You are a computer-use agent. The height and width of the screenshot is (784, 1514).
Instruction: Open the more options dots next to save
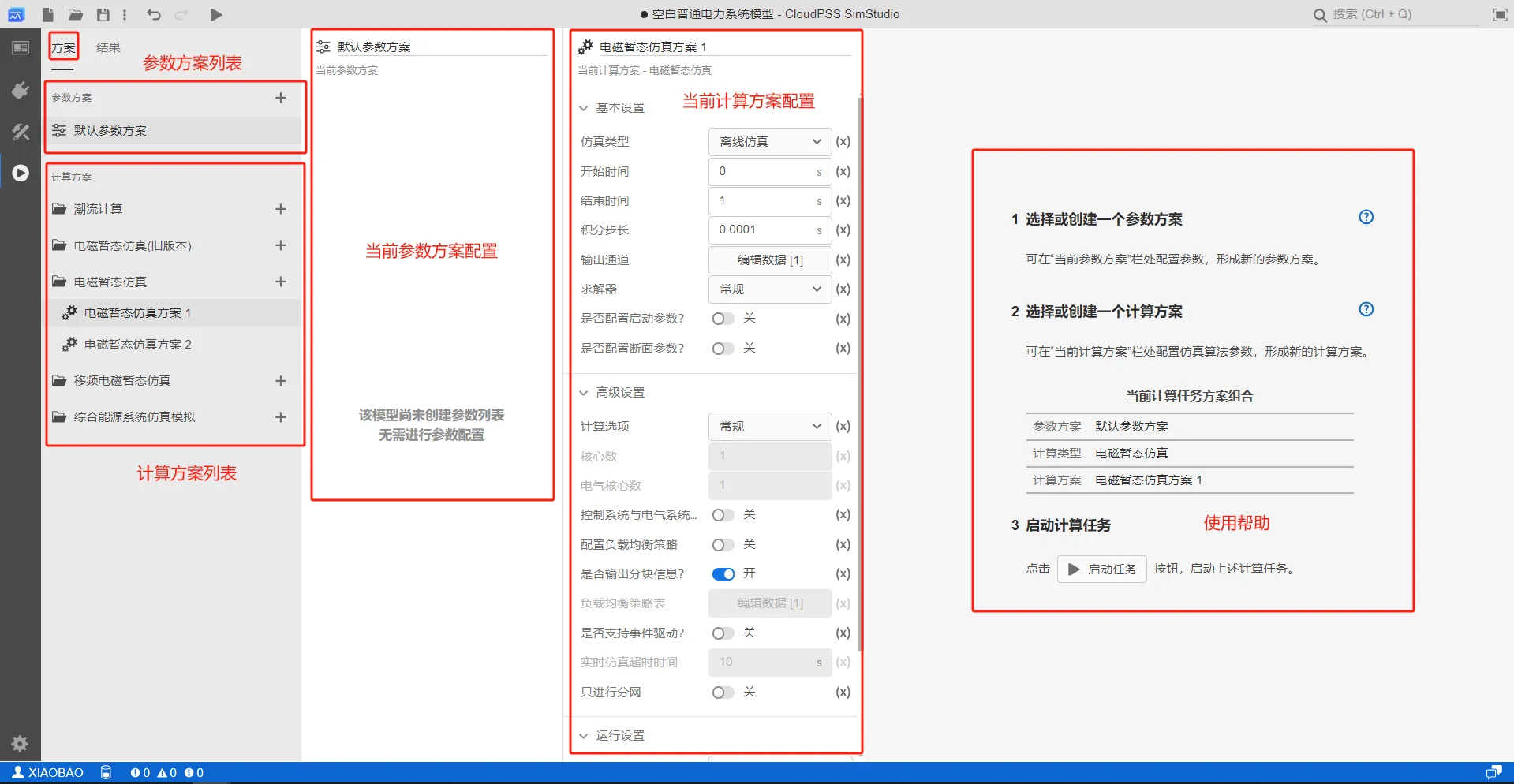(x=125, y=14)
